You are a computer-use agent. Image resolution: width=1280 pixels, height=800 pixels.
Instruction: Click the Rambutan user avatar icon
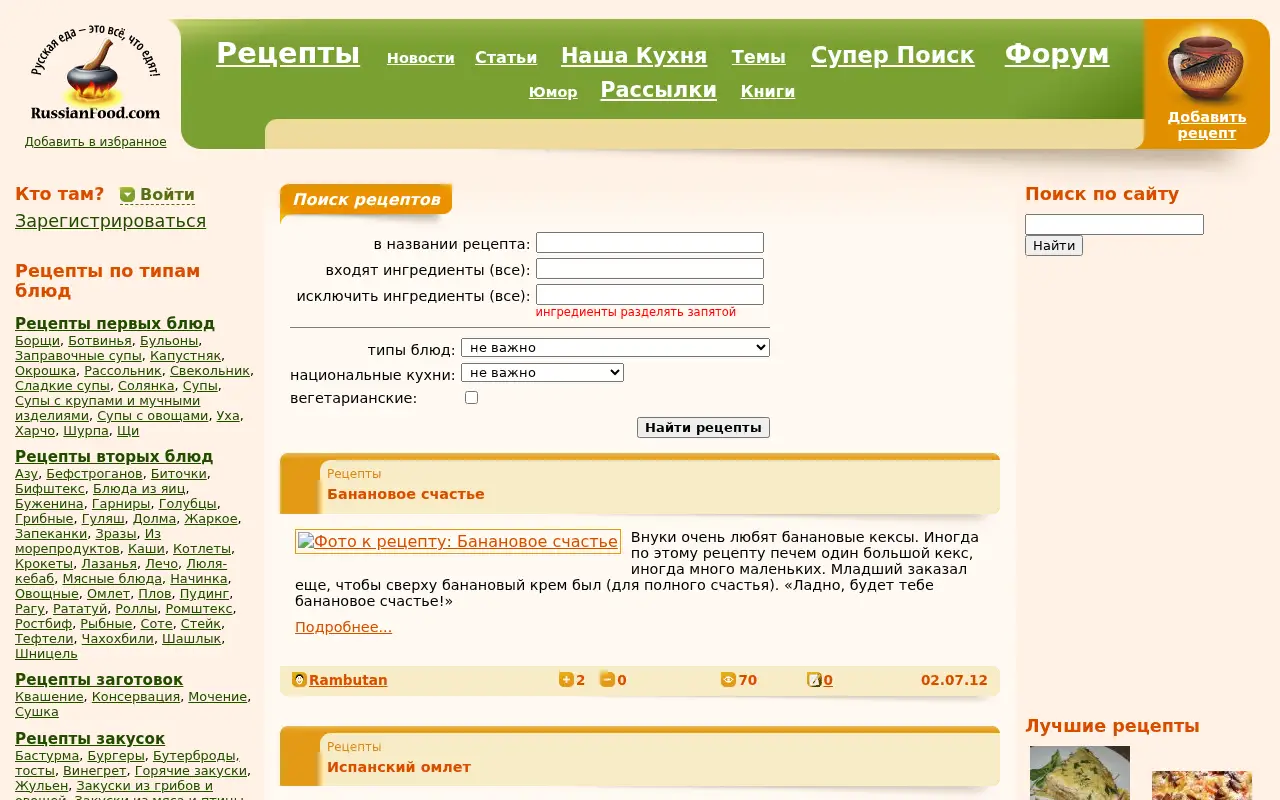click(x=299, y=680)
